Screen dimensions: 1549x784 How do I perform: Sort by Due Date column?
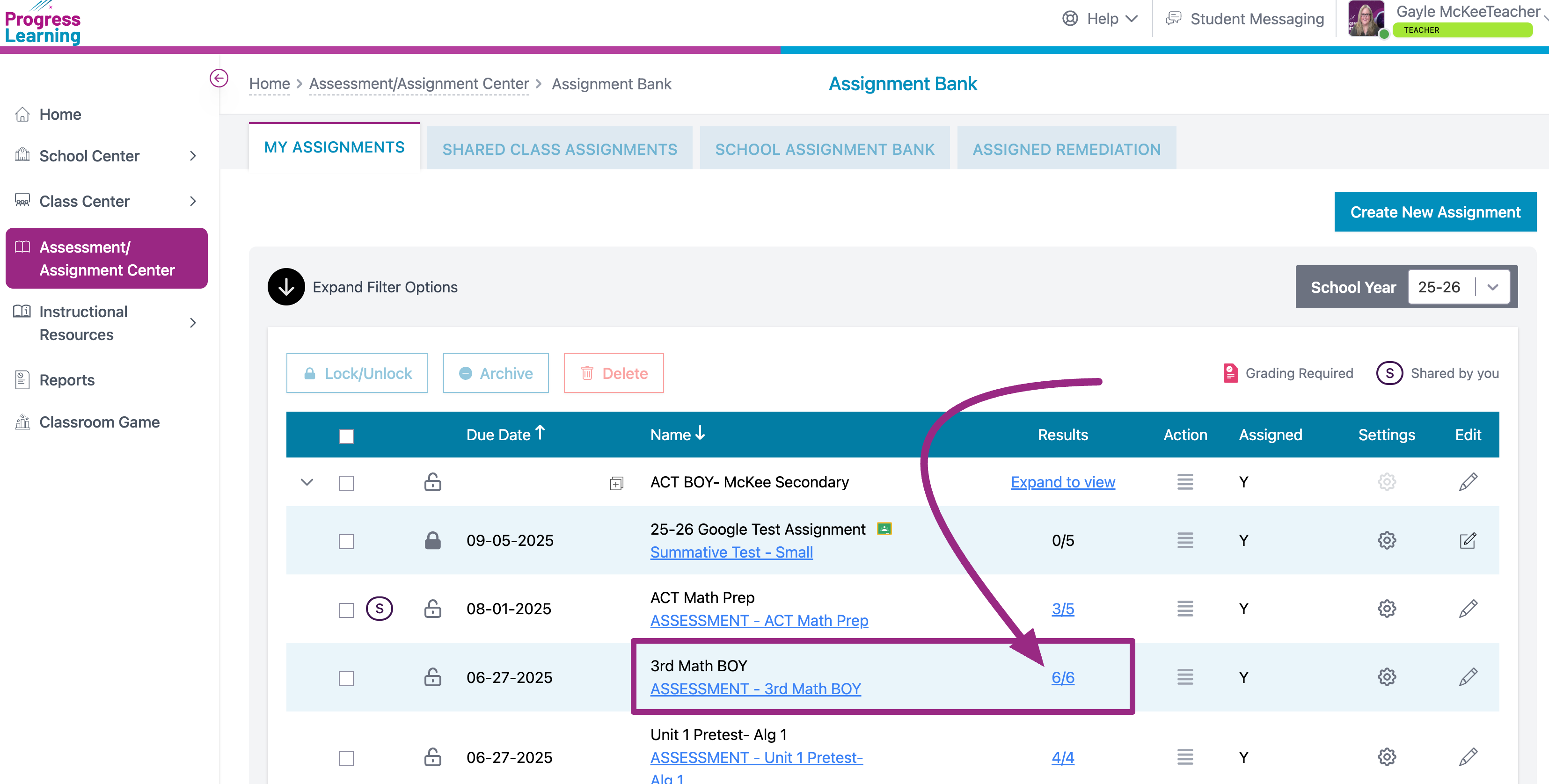click(x=505, y=434)
